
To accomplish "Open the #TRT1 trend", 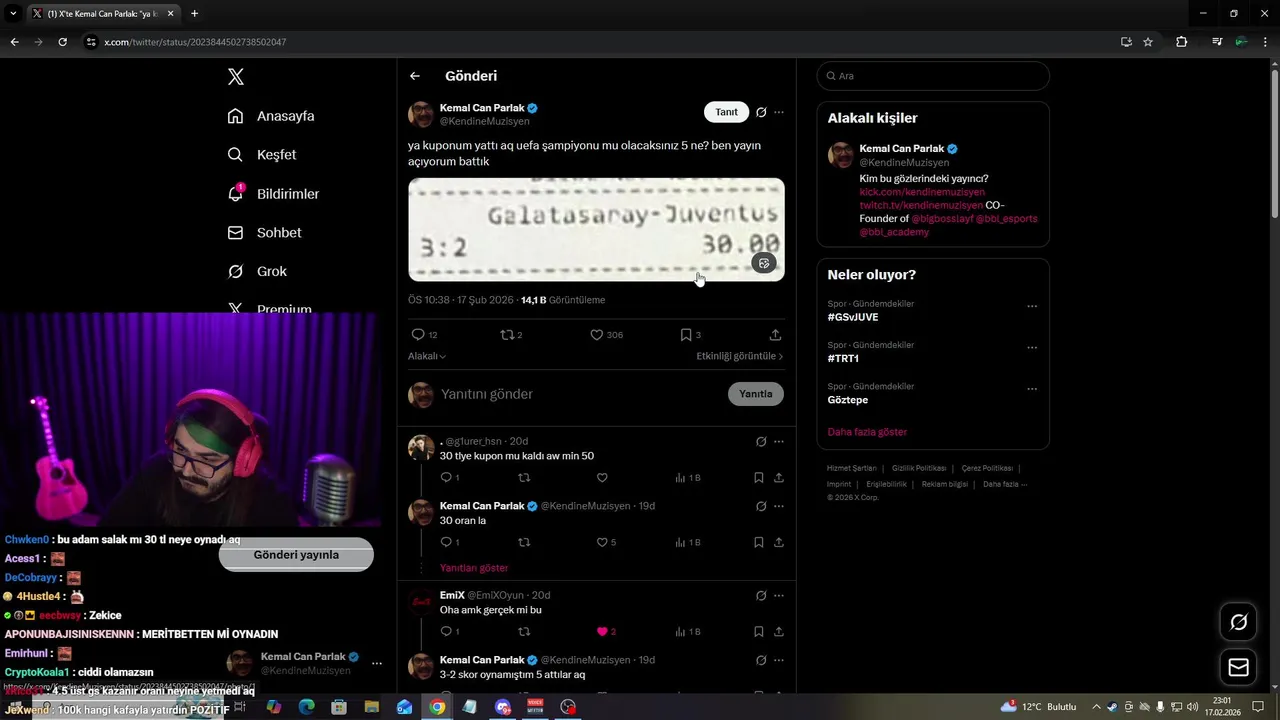I will [843, 358].
